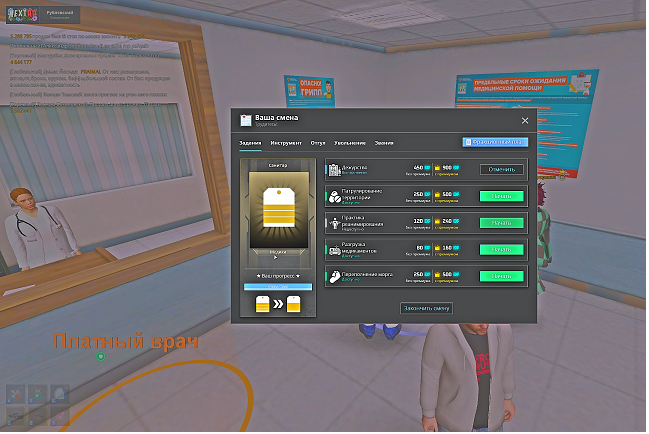Click the crown icon in Патрулирование row
The width and height of the screenshot is (649, 434).
tap(439, 195)
